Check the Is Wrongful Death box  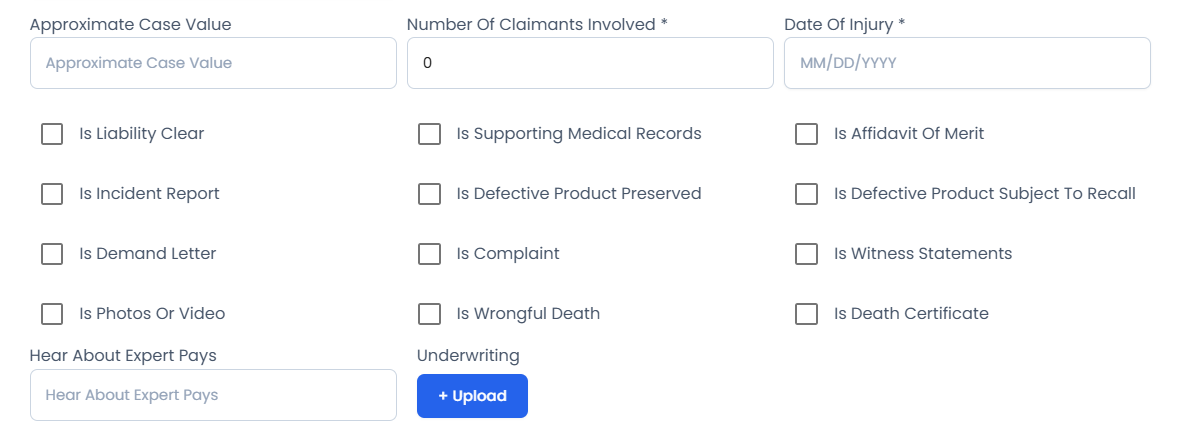click(x=429, y=314)
